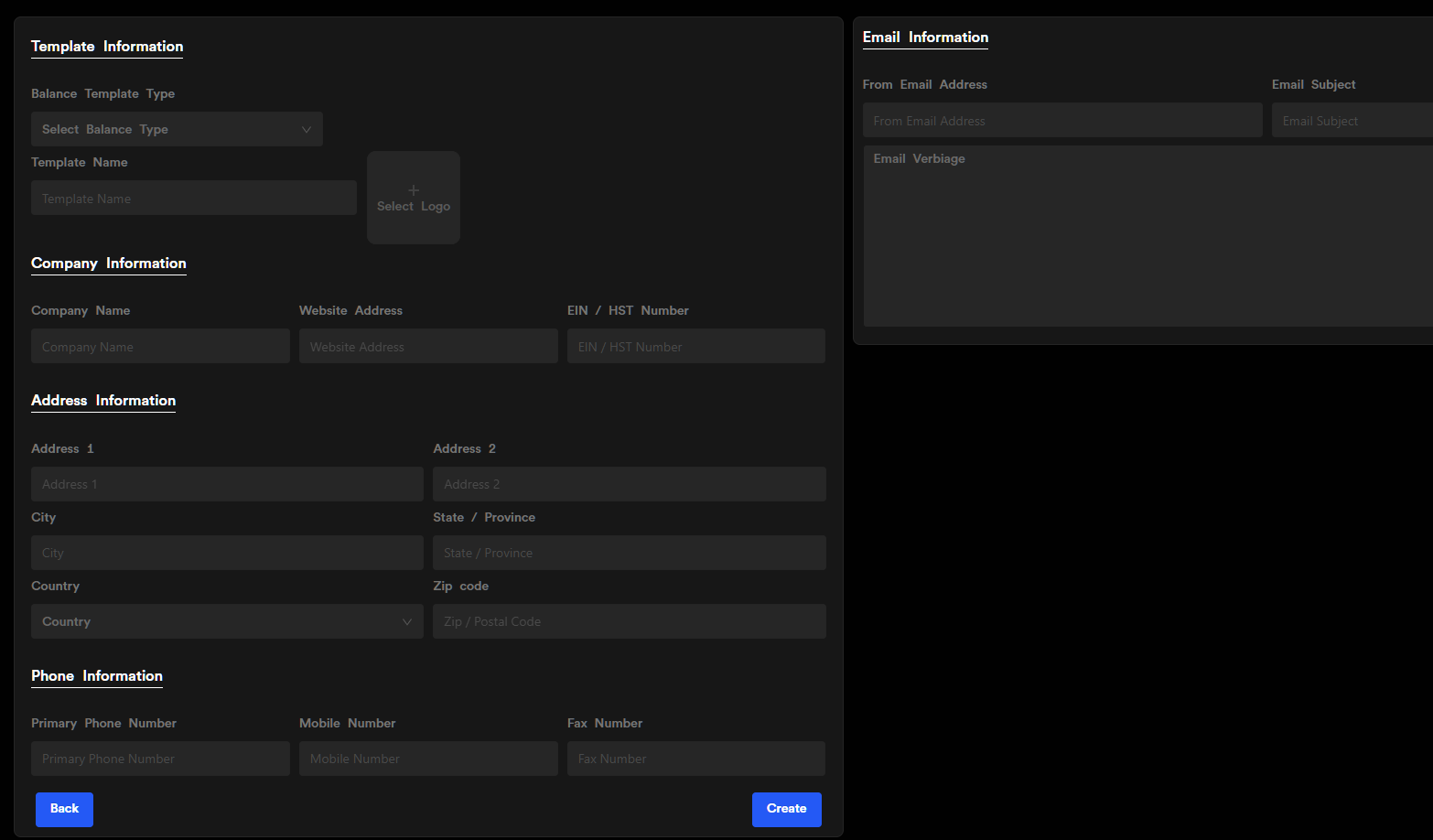Click the Website Address input field
The width and height of the screenshot is (1433, 840).
[x=428, y=346]
